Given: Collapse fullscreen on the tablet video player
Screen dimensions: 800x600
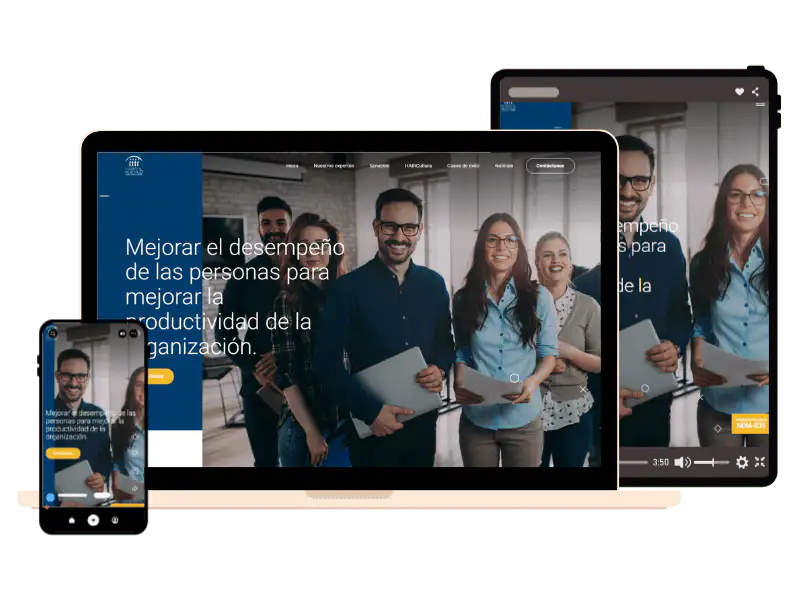Looking at the screenshot, I should tap(760, 462).
